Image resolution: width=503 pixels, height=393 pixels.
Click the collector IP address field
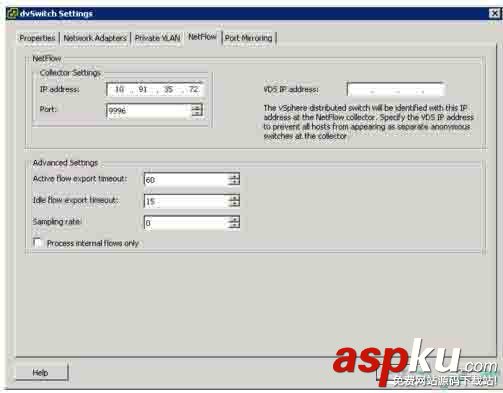pos(154,89)
